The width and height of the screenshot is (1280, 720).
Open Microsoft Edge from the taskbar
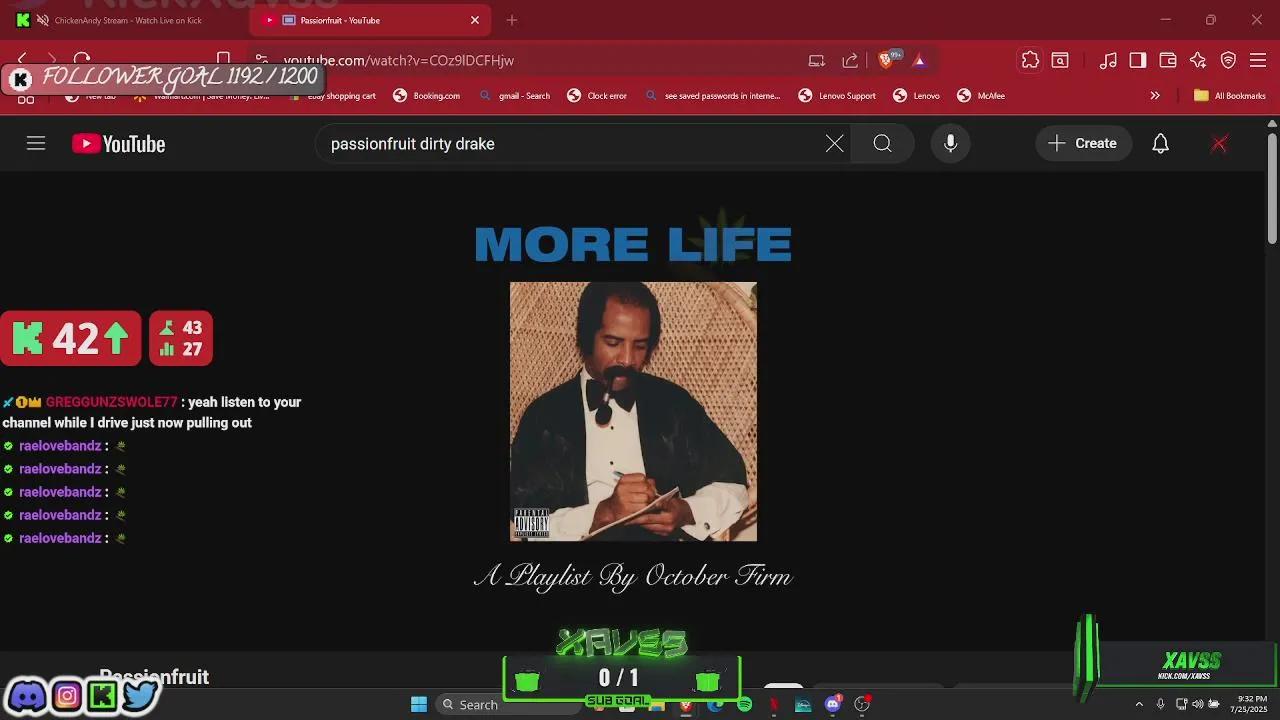point(715,705)
